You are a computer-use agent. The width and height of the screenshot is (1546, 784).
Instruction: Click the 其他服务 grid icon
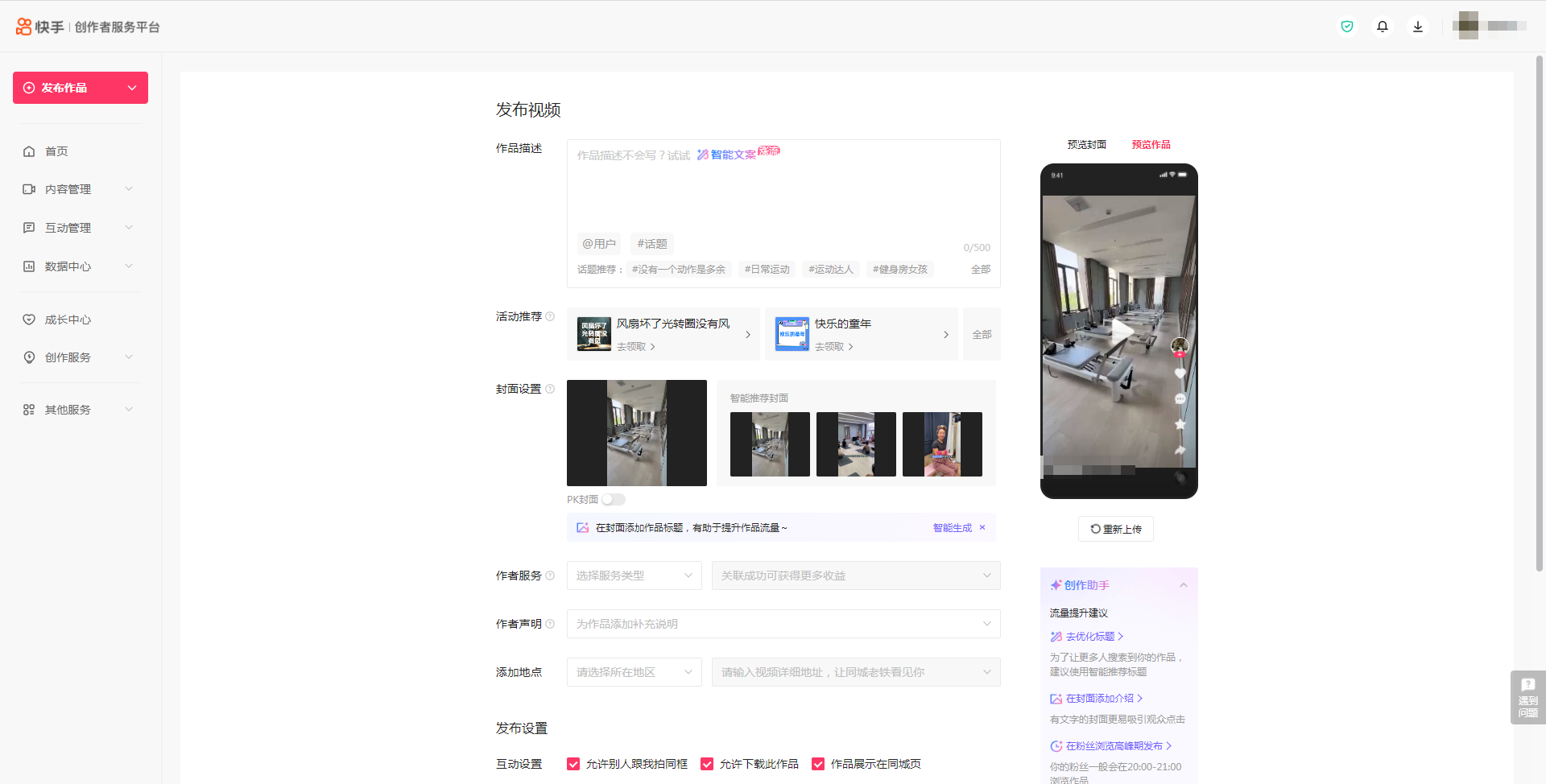[29, 410]
